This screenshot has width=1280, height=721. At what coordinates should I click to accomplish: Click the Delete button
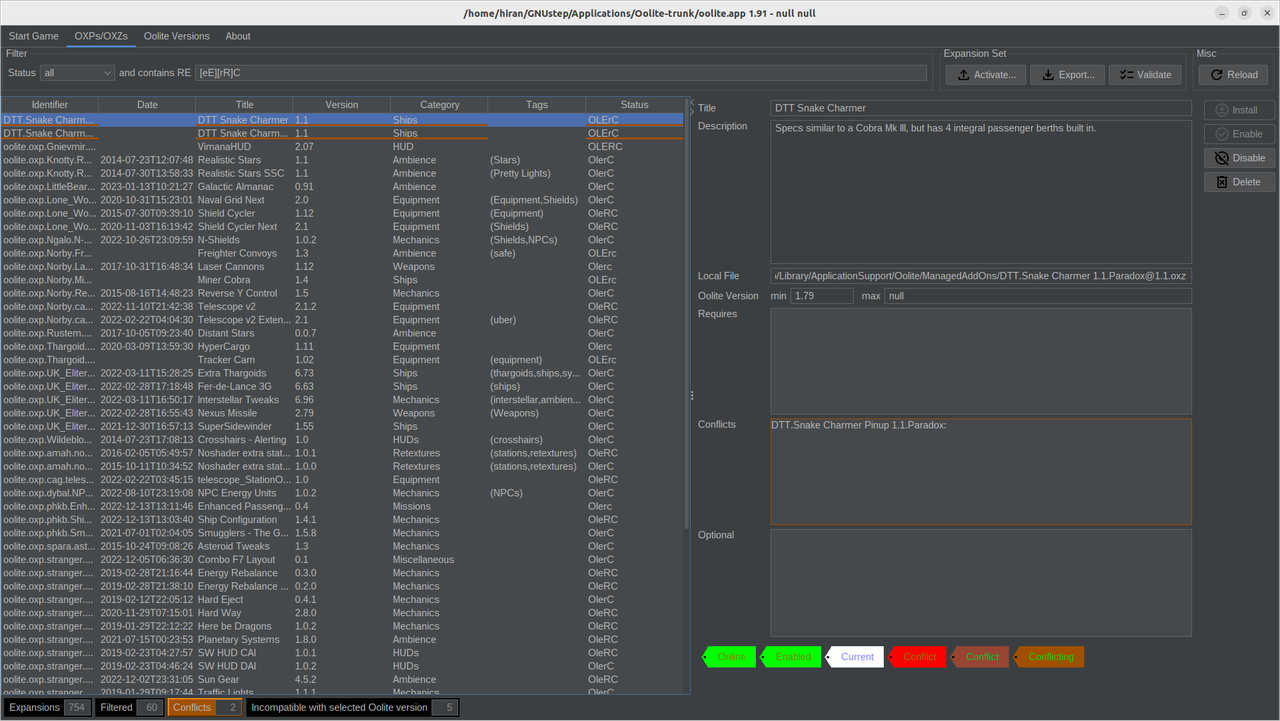click(1239, 182)
